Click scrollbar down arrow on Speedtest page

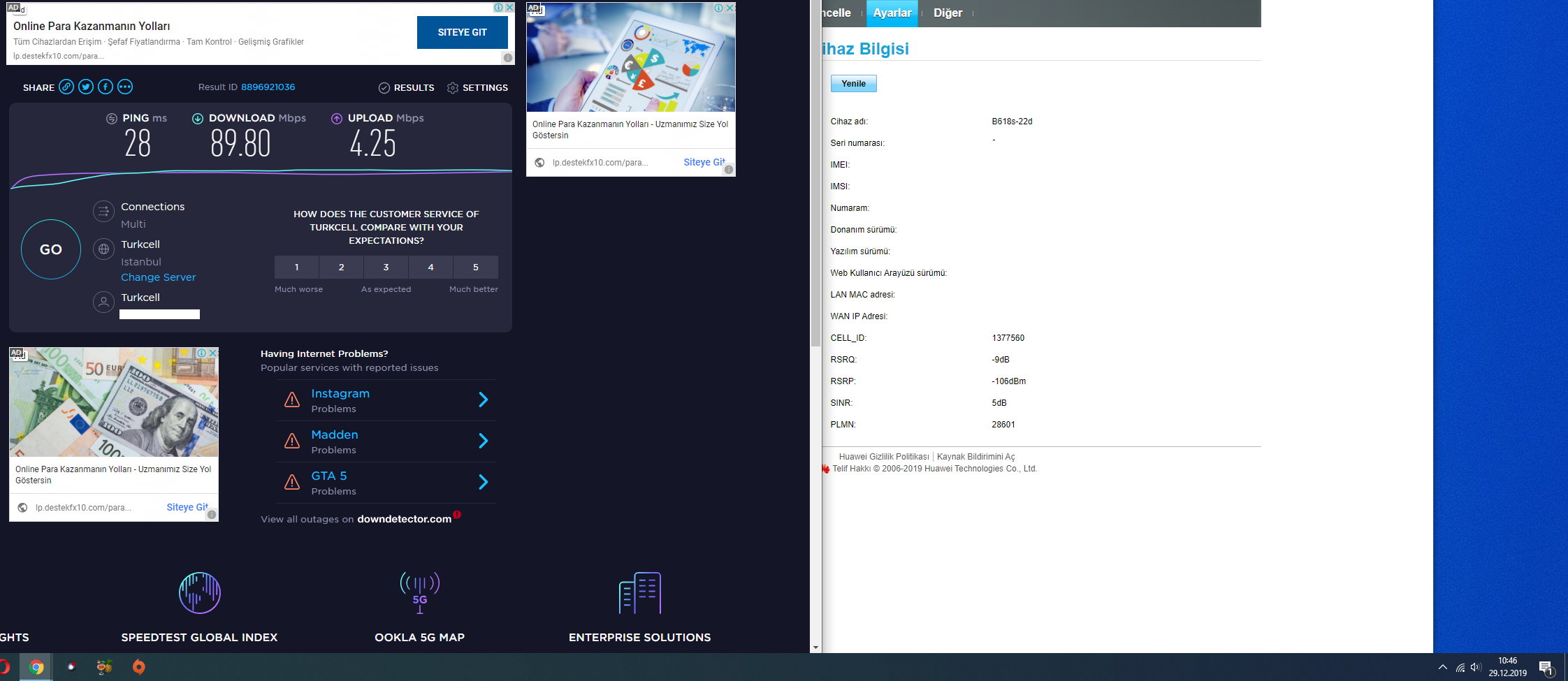click(x=815, y=647)
